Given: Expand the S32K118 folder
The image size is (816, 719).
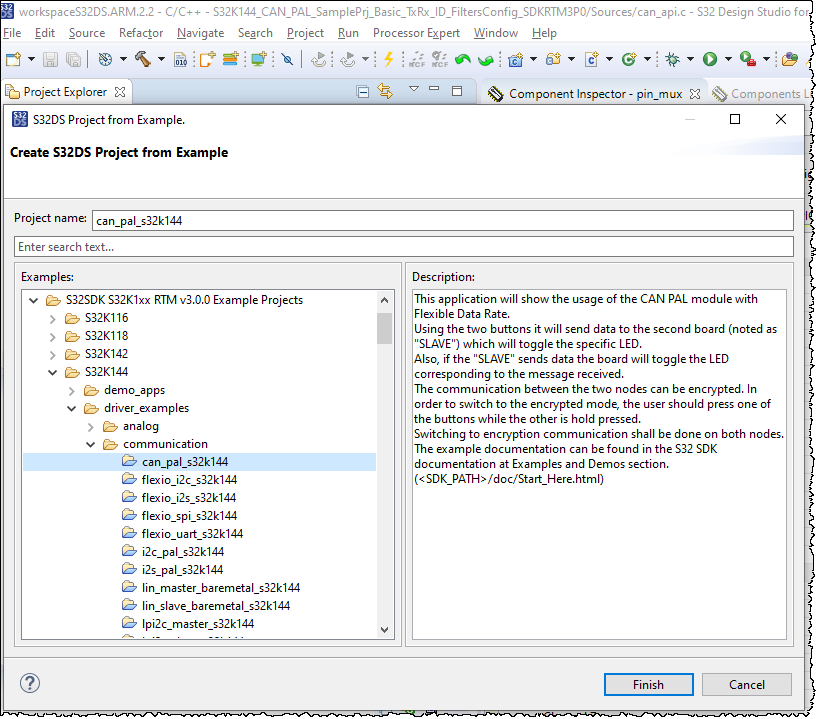Looking at the screenshot, I should [x=53, y=337].
